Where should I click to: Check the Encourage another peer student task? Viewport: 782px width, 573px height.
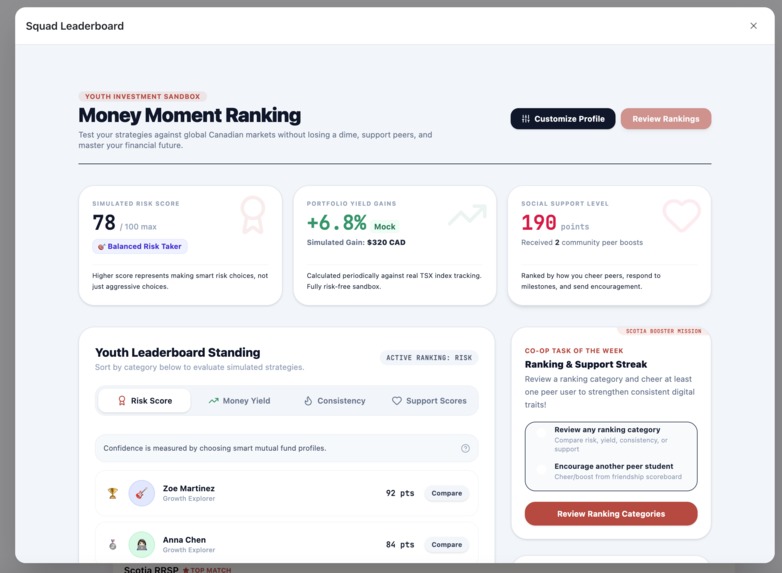pos(541,469)
